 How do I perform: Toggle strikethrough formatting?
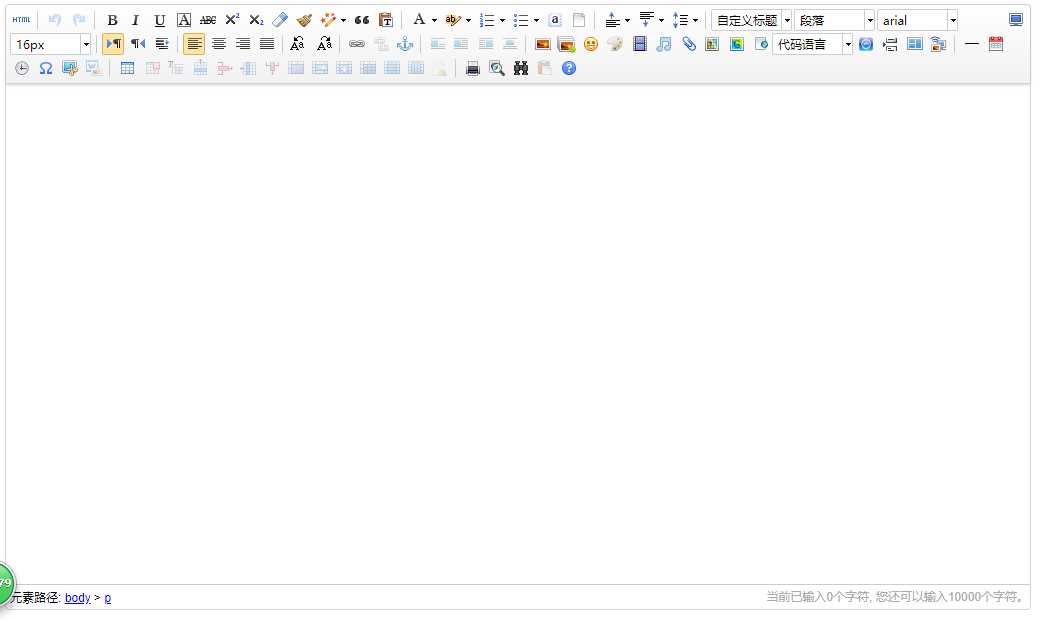[208, 21]
